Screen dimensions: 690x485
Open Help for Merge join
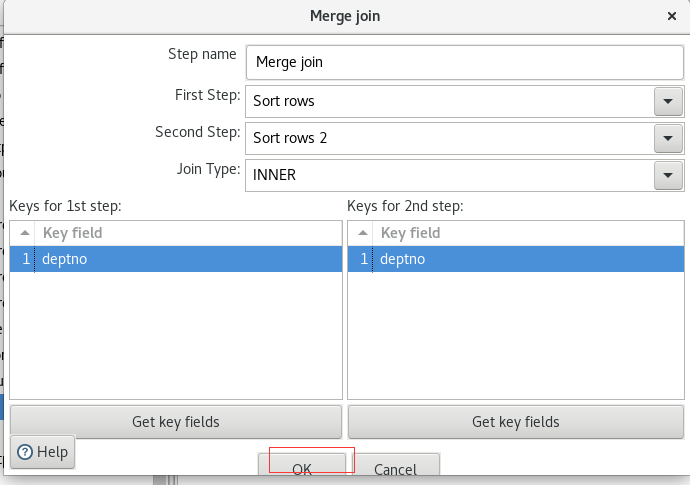point(43,452)
